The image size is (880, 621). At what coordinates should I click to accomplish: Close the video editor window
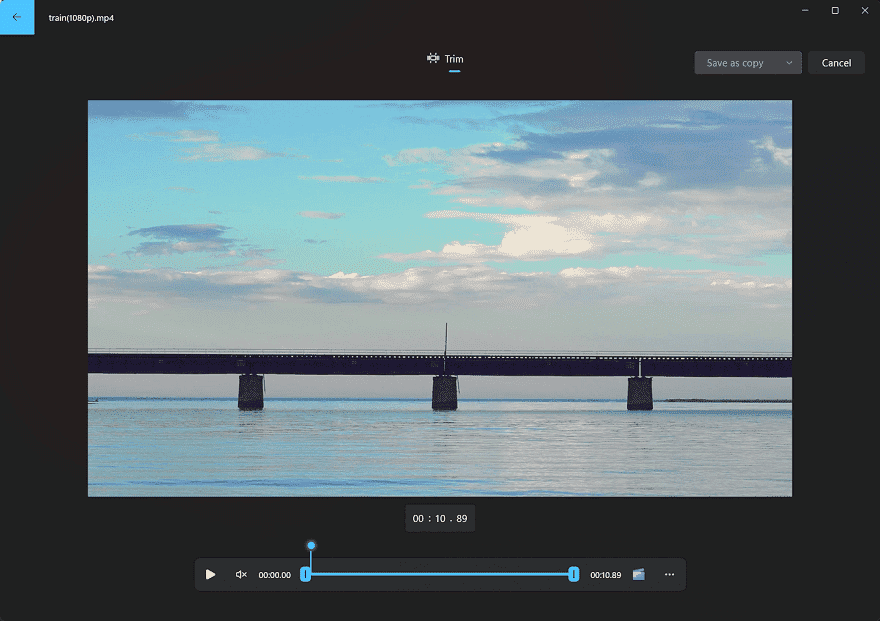[865, 11]
